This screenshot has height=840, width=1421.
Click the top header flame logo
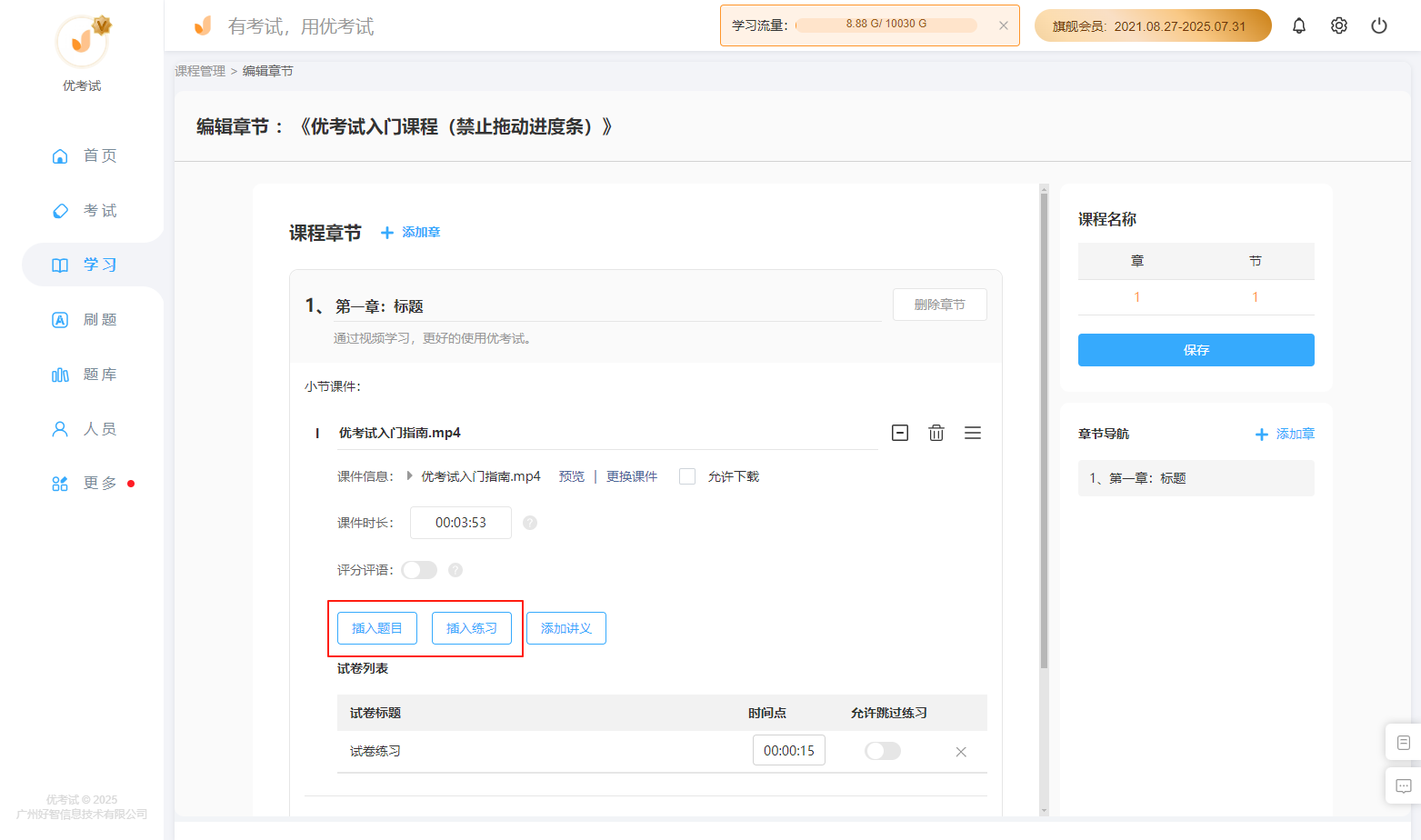click(203, 25)
